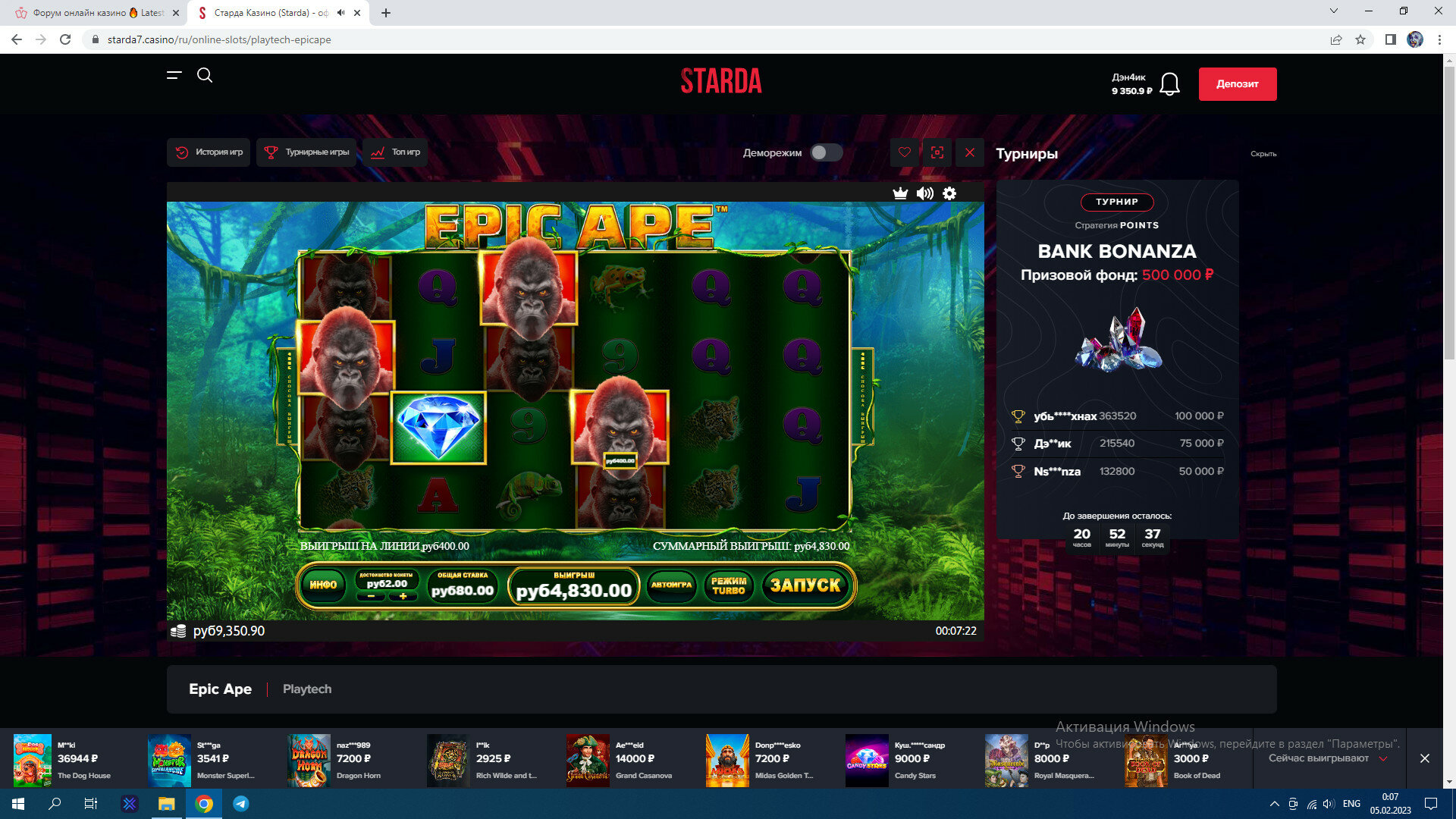Increase coin value with plus
Viewport: 1456px width, 819px height.
(x=403, y=597)
